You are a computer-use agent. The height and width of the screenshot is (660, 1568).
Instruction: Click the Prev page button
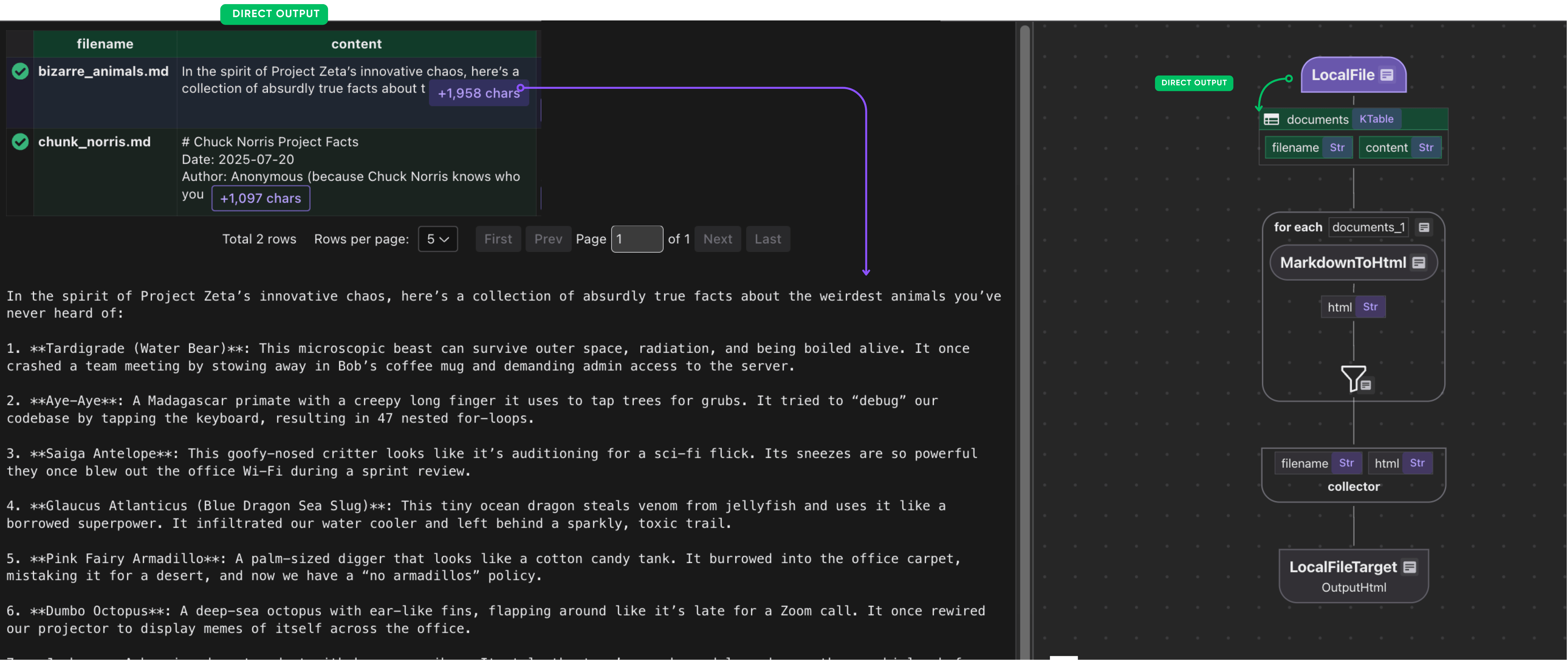548,239
